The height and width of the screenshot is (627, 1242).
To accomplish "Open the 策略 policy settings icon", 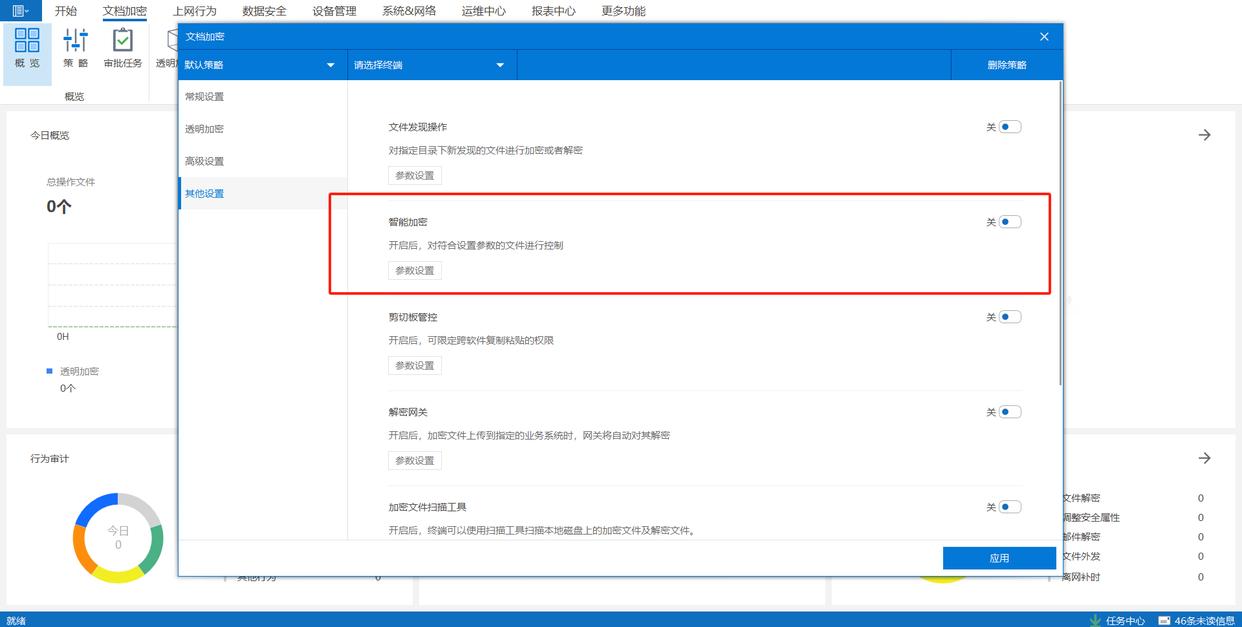I will pyautogui.click(x=75, y=48).
